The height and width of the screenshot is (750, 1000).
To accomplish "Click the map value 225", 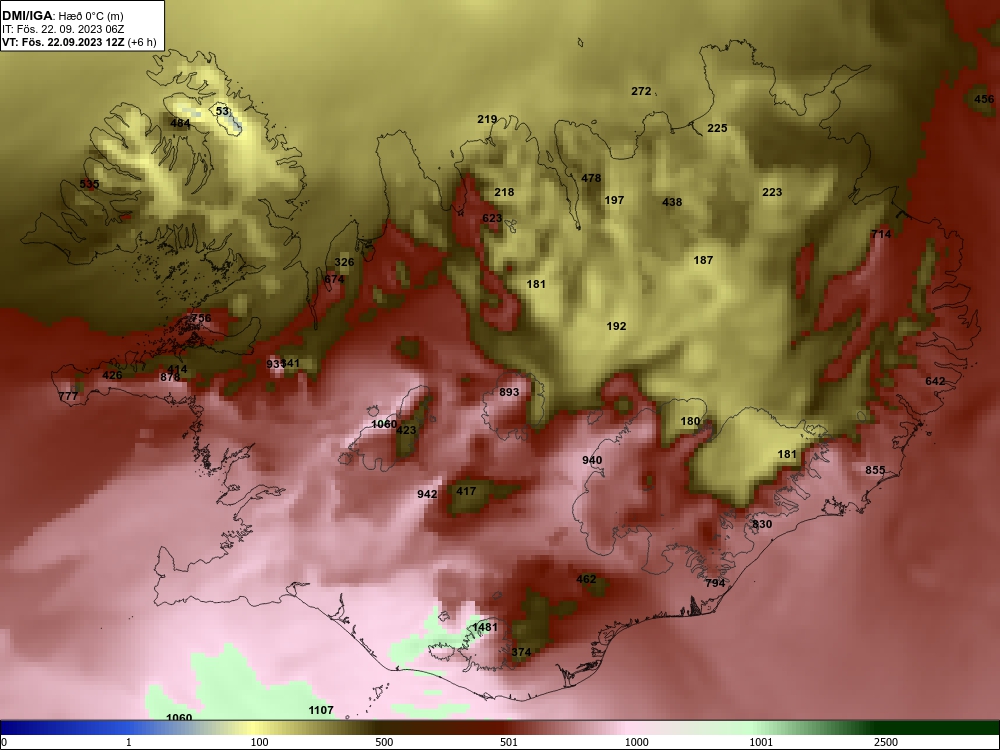I will pyautogui.click(x=717, y=128).
